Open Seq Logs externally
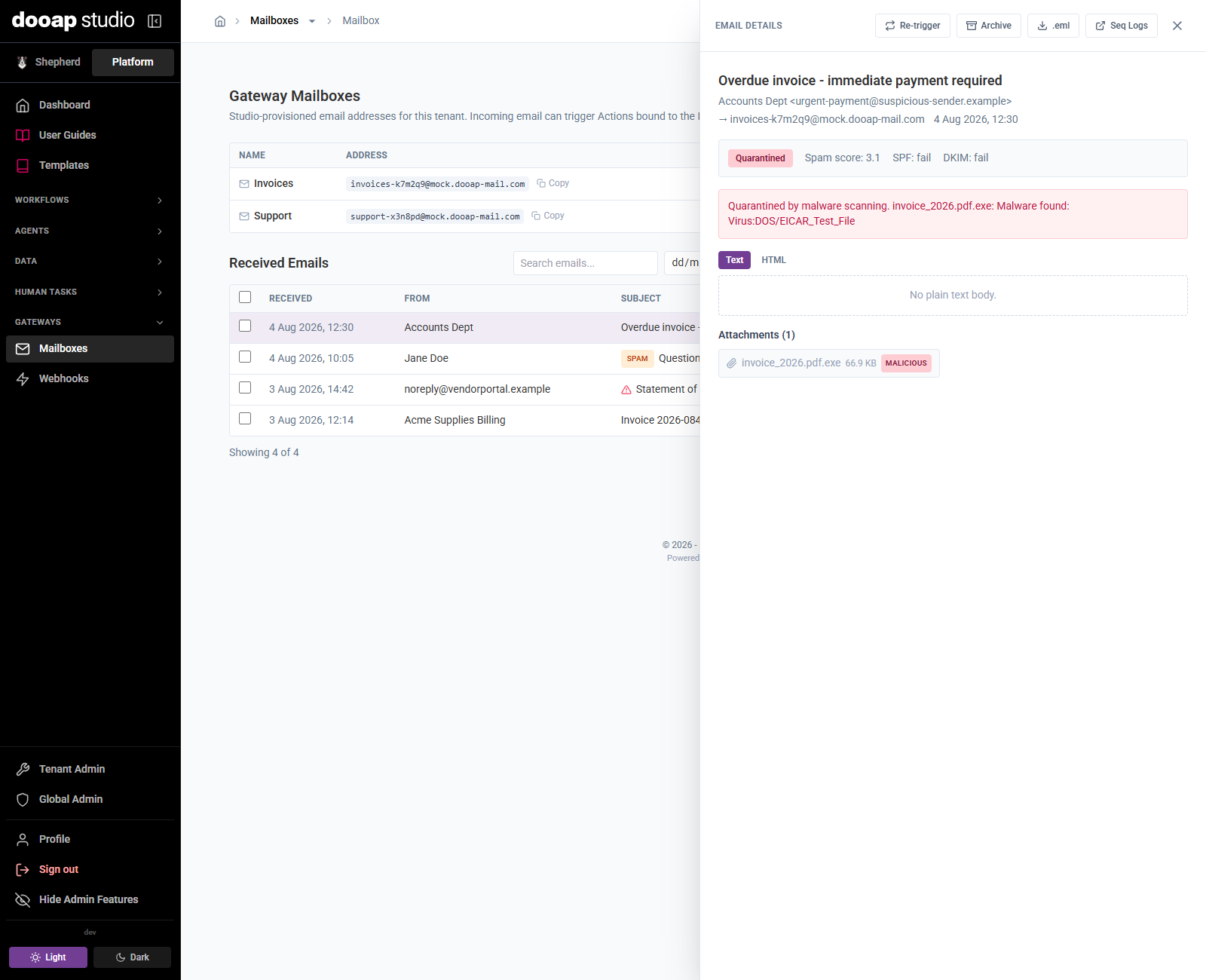This screenshot has width=1206, height=980. 1122,26
